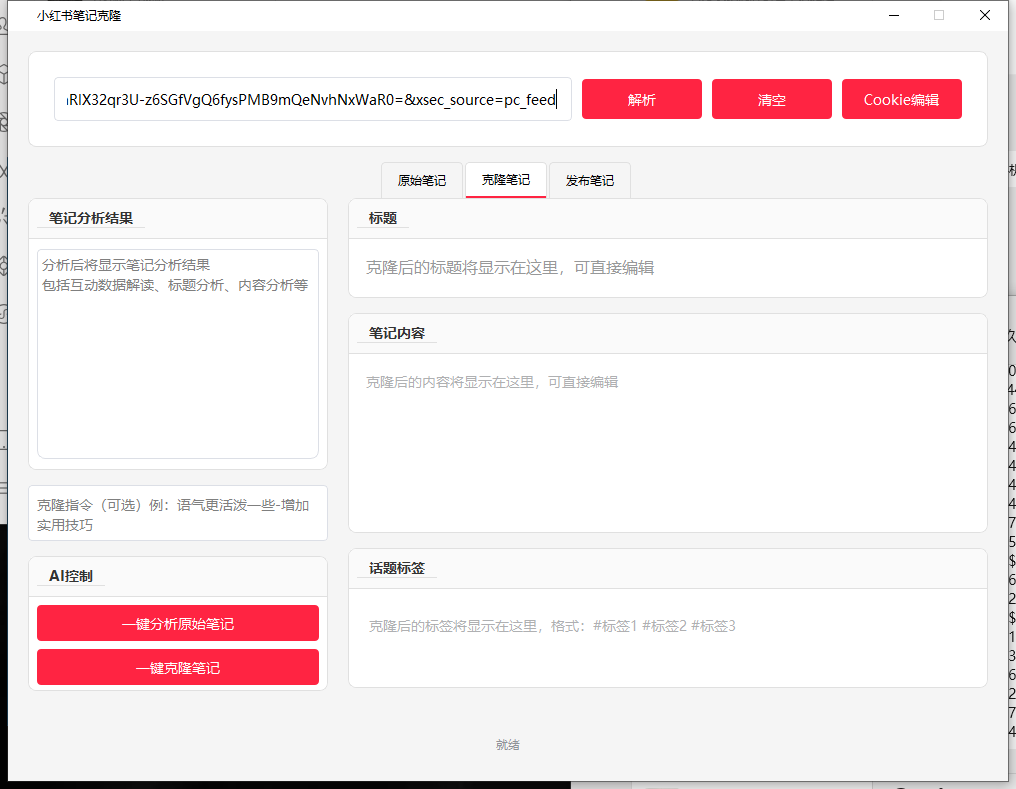Close the 小红书笔记克隆 window
1016x789 pixels.
[985, 15]
